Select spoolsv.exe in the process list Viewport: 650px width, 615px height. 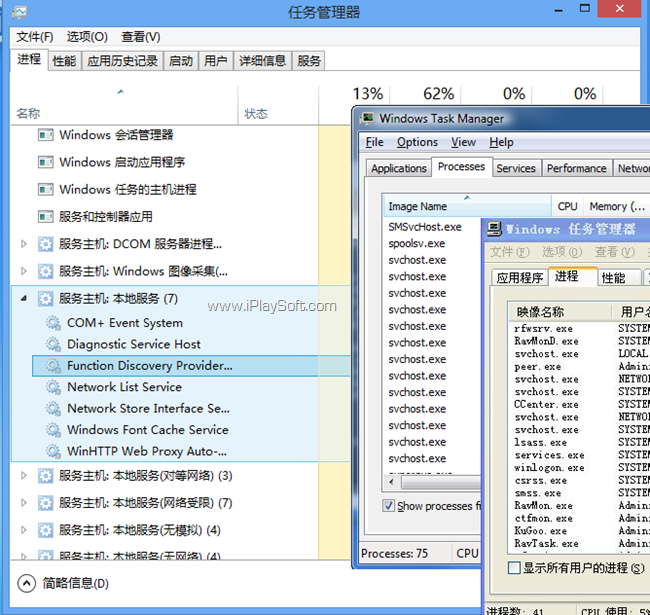417,243
